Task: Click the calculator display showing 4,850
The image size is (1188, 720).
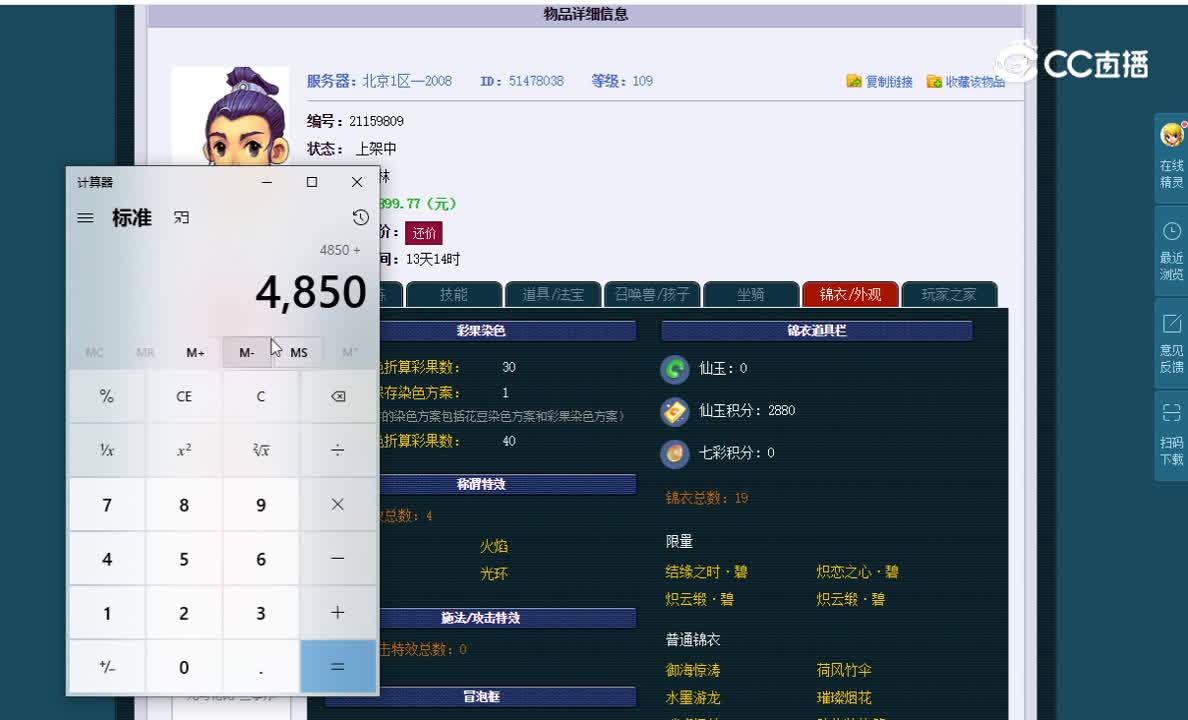Action: [x=311, y=293]
